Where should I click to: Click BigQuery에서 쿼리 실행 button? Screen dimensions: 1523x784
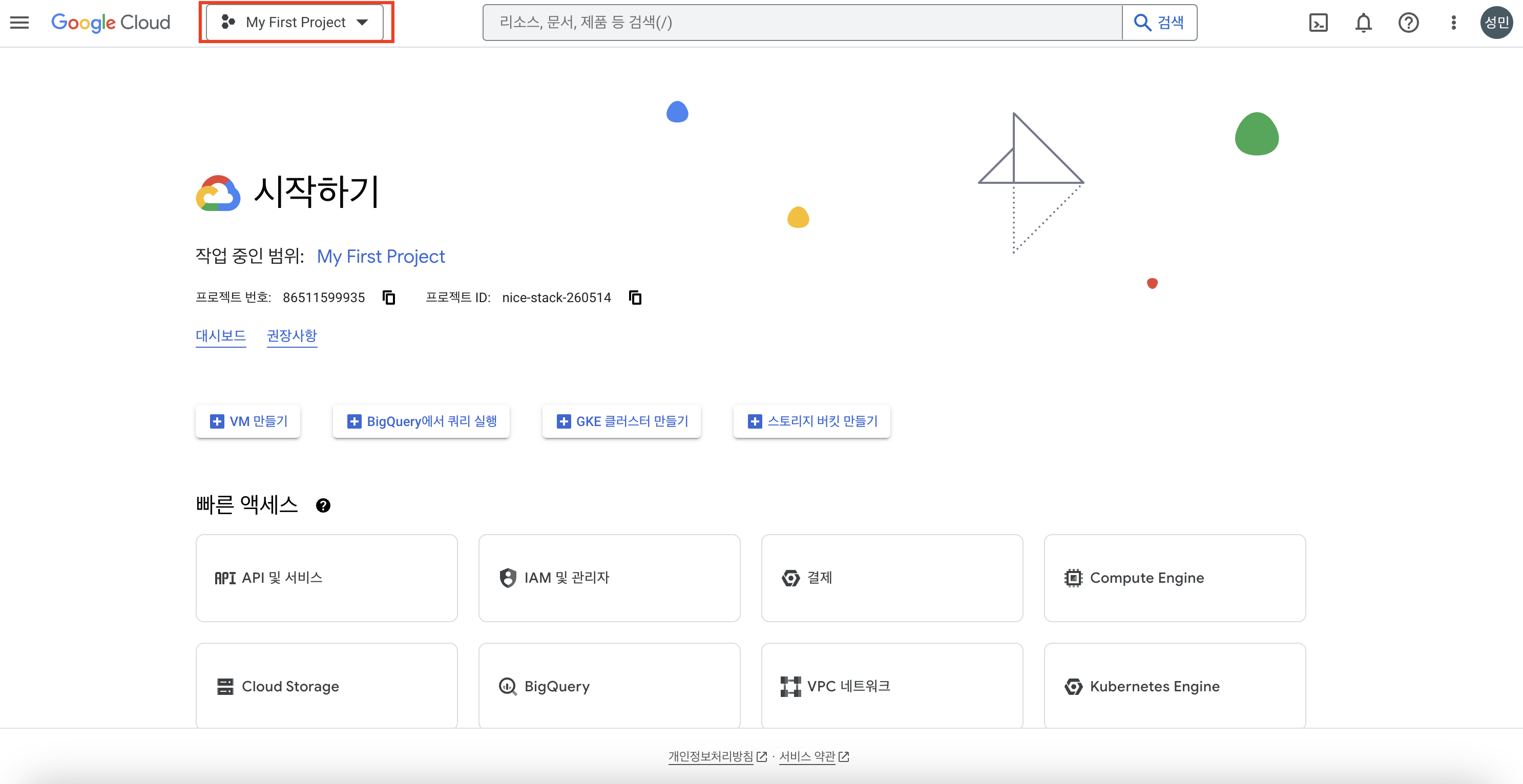click(421, 421)
